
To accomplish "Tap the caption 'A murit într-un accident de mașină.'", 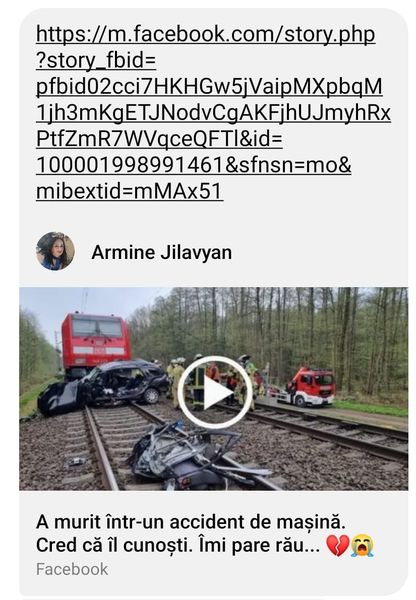I will [x=191, y=522].
